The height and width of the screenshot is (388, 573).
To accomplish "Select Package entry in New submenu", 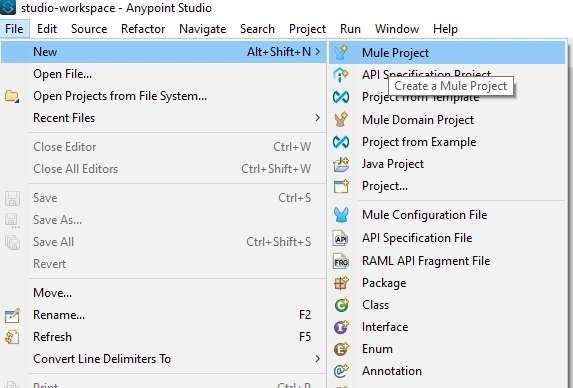I will [447, 283].
